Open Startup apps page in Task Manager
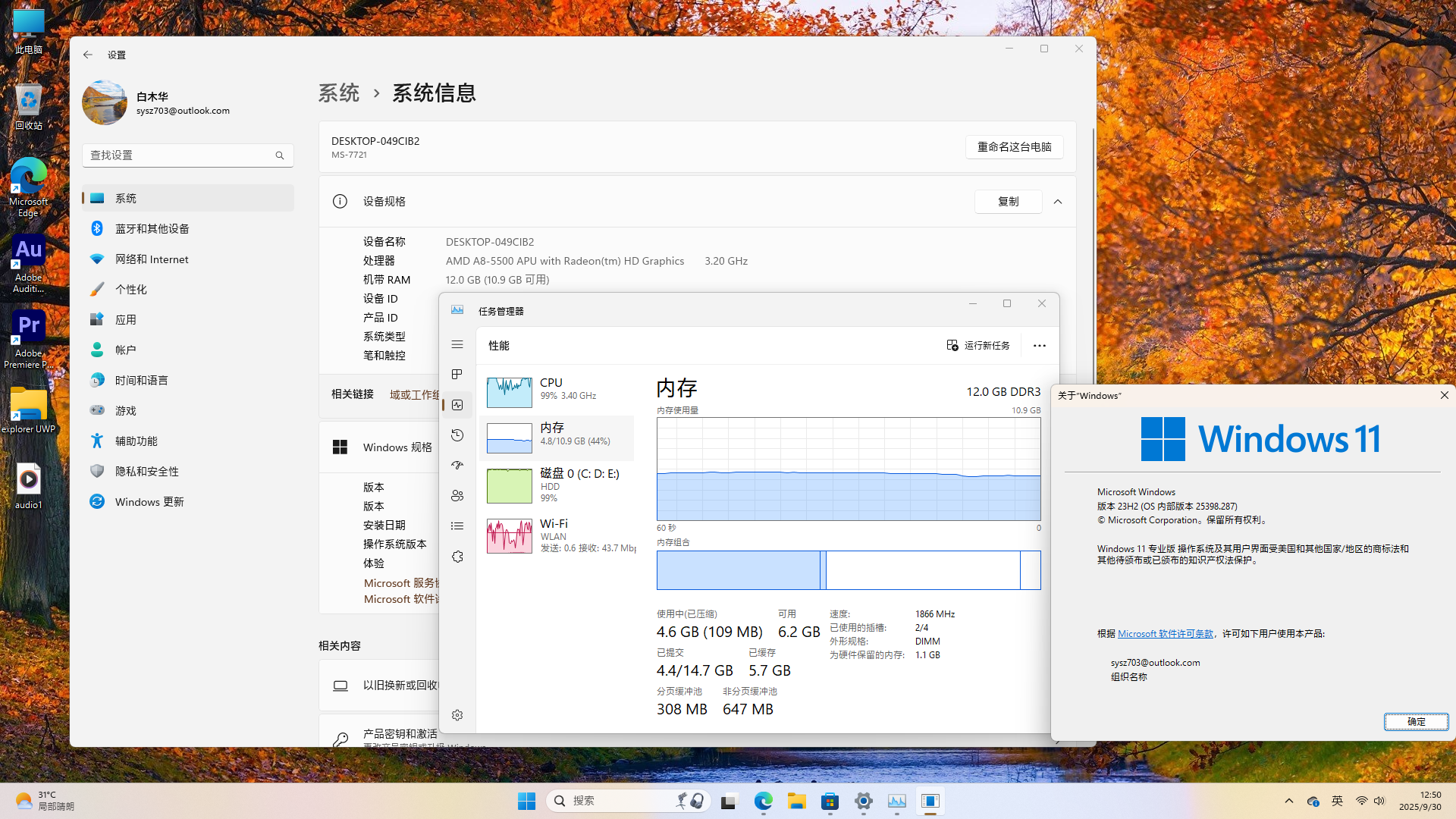 (x=457, y=466)
